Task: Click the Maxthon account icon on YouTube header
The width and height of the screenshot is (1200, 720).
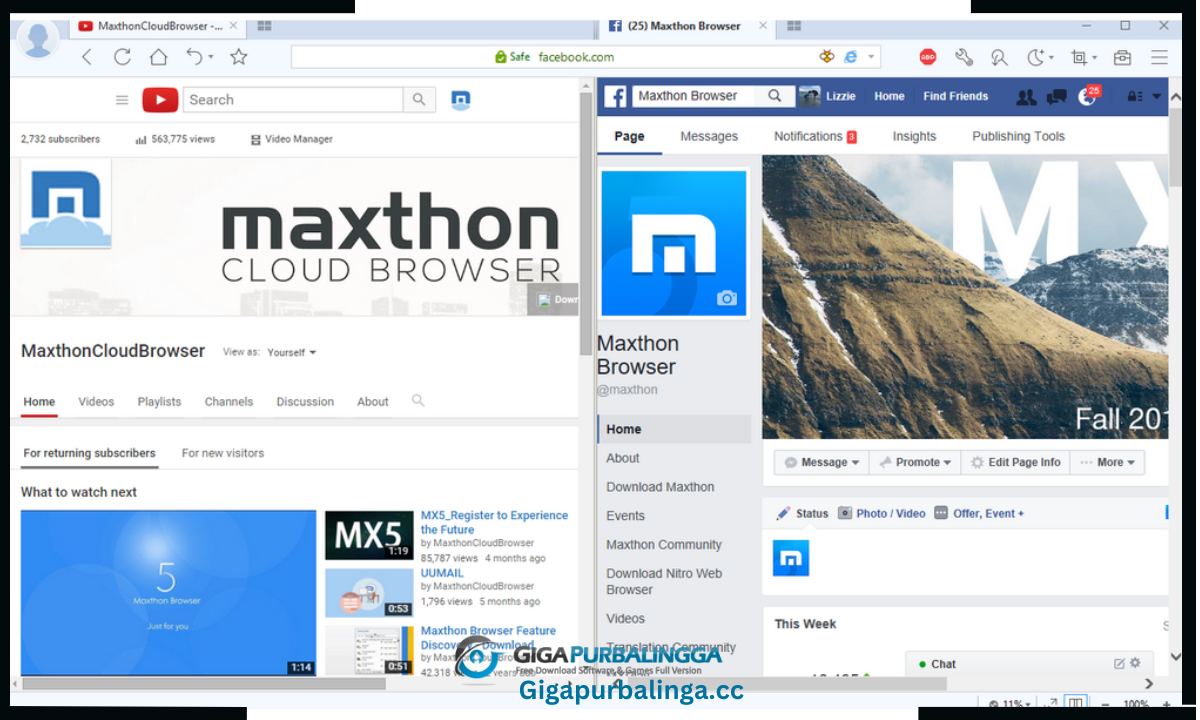Action: (460, 100)
